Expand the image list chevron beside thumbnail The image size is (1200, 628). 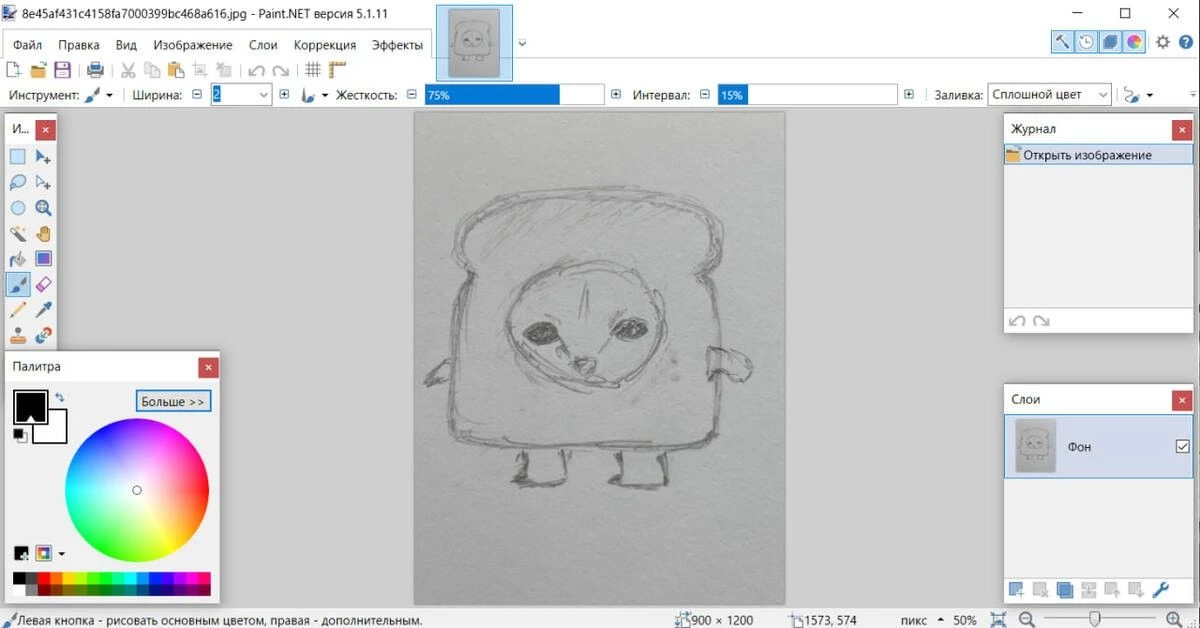(x=522, y=44)
